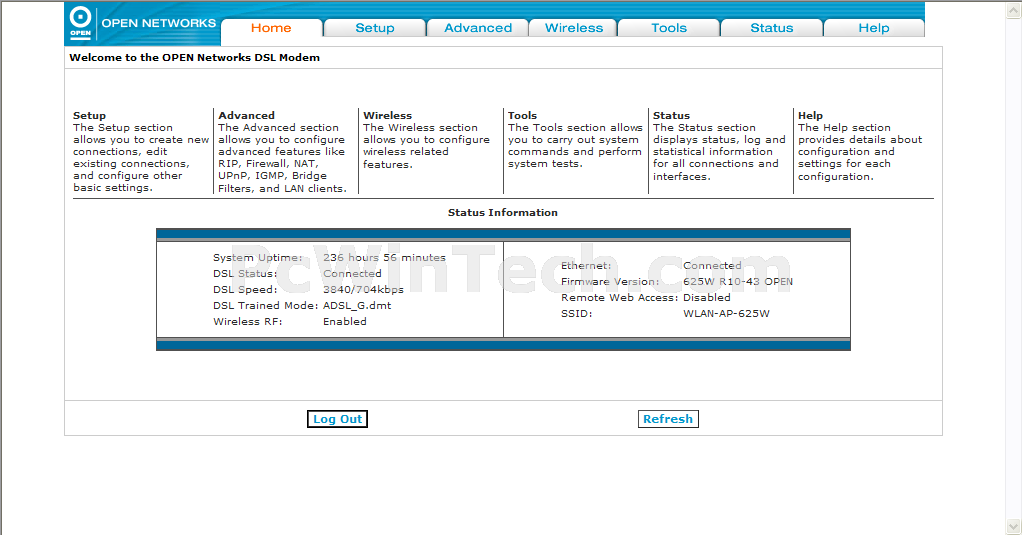
Task: Open the Help tab
Action: click(873, 28)
